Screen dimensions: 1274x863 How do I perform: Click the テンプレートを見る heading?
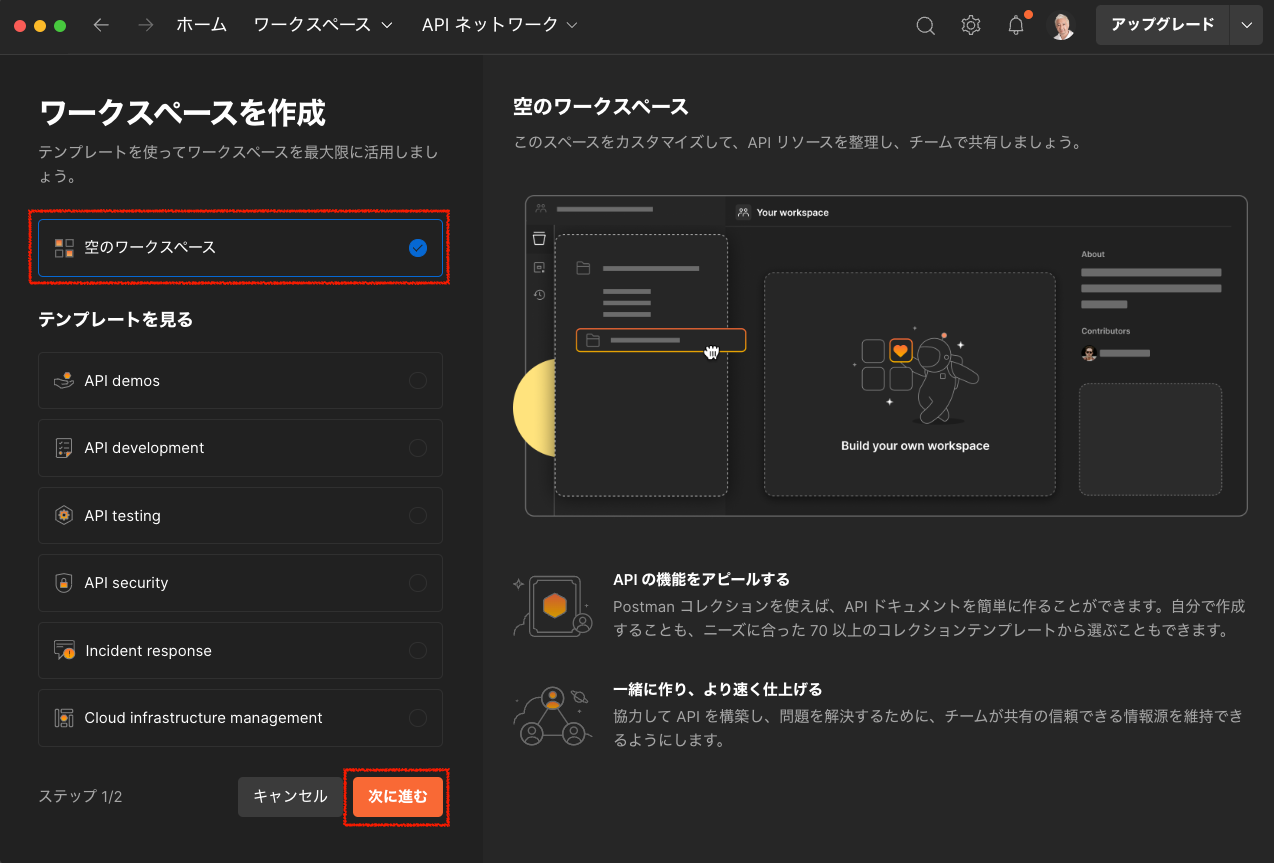tap(115, 320)
